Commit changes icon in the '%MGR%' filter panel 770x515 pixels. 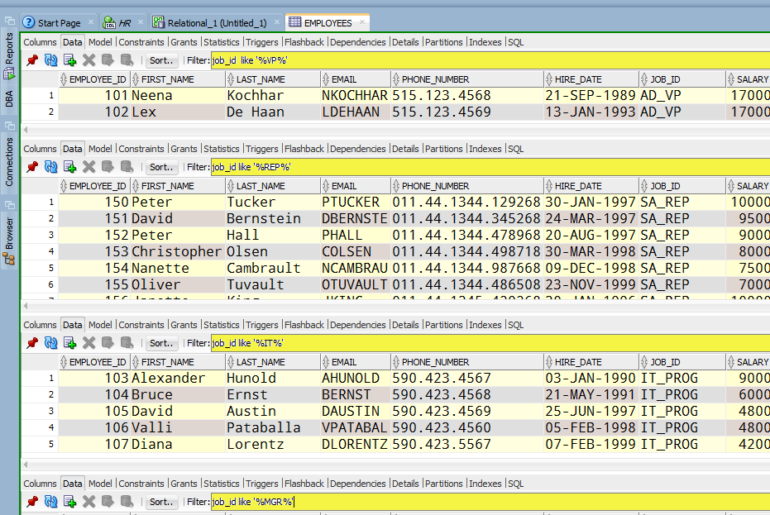point(108,501)
